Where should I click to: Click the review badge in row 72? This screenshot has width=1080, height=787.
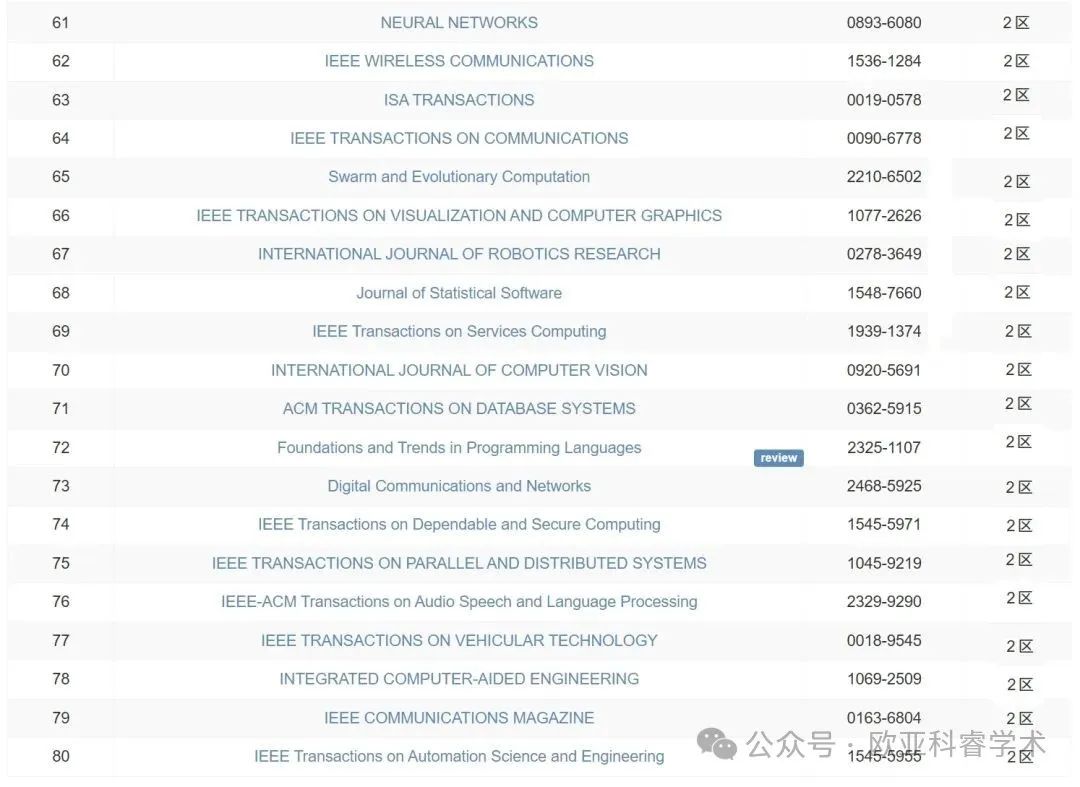778,458
